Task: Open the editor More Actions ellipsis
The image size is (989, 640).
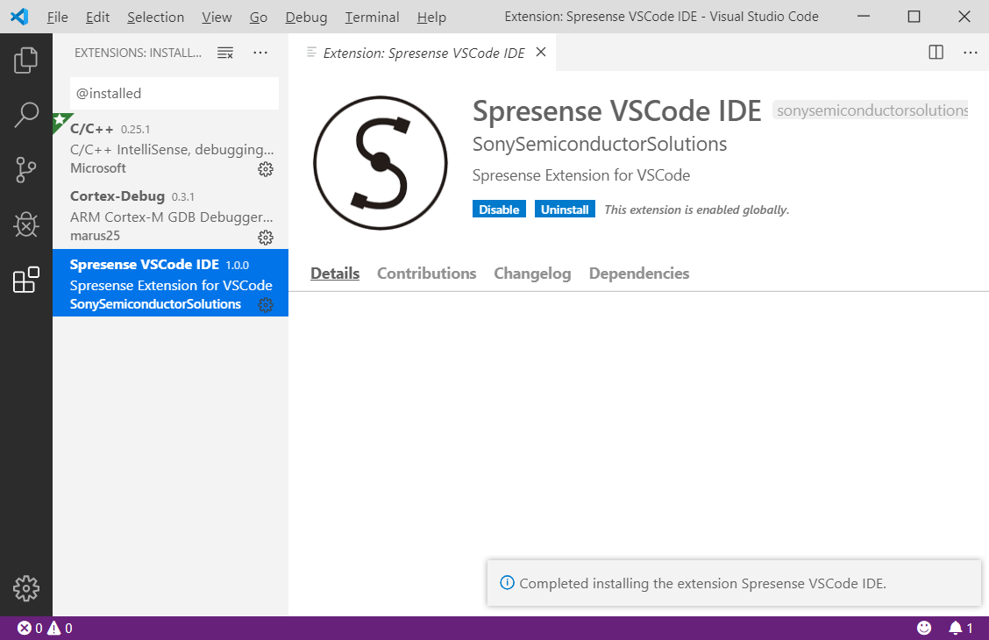Action: [969, 52]
